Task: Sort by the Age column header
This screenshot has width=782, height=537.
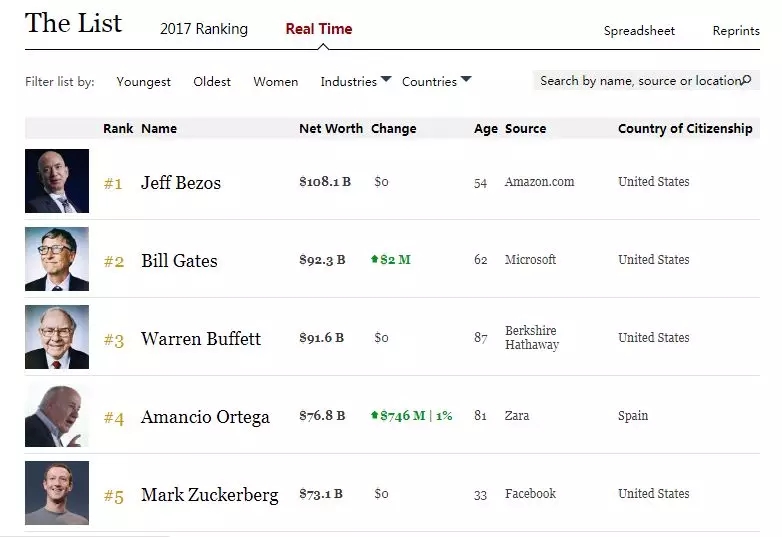Action: click(x=485, y=129)
